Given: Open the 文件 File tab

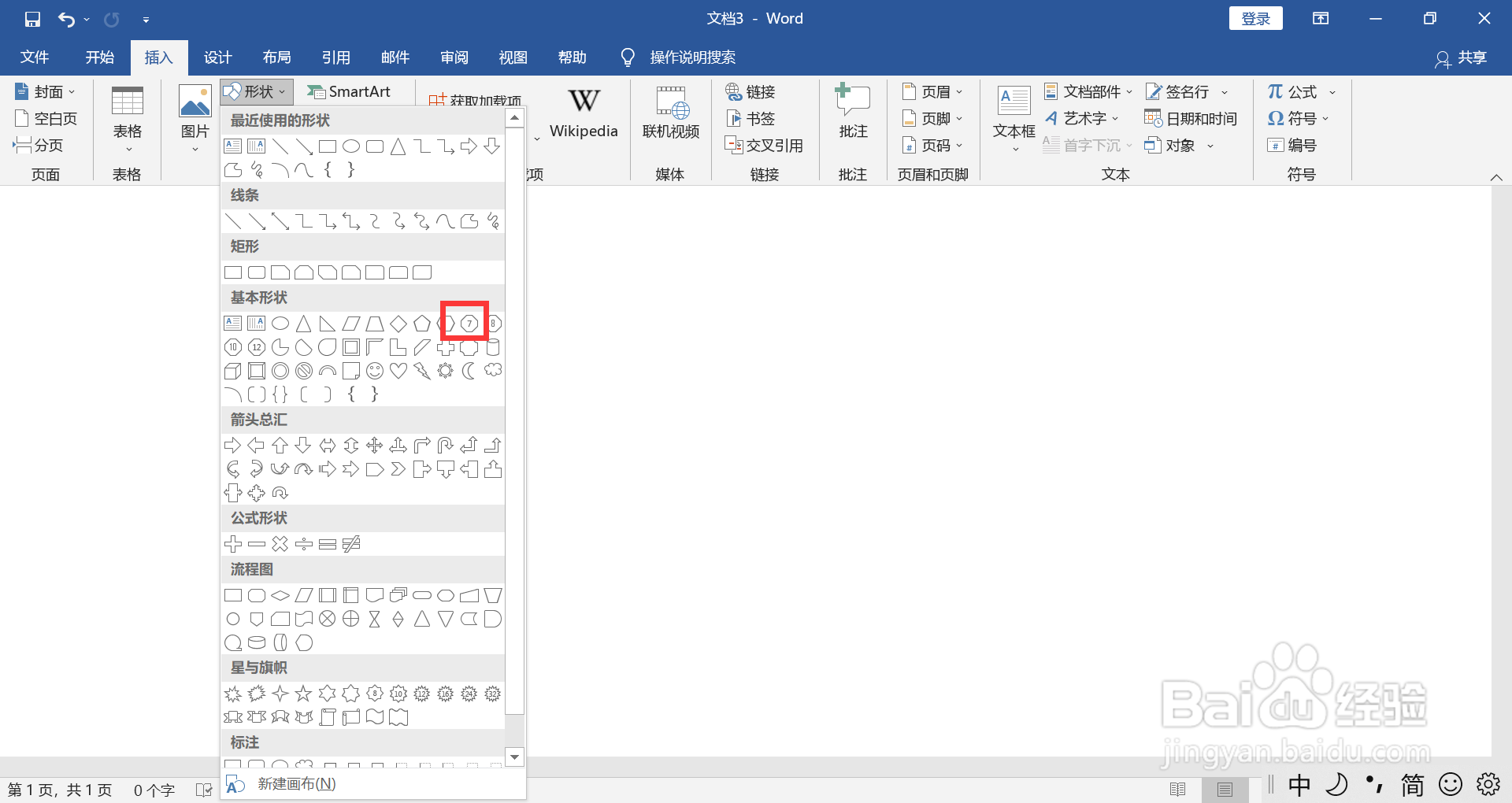Looking at the screenshot, I should [x=35, y=57].
